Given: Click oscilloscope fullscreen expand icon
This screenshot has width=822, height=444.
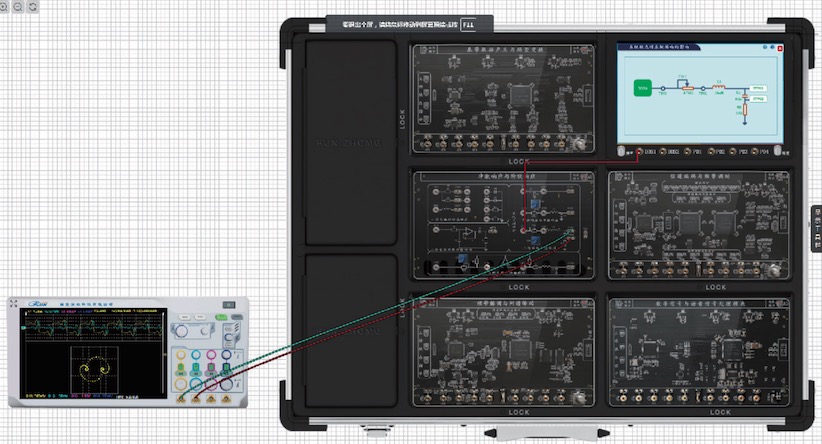Looking at the screenshot, I should (229, 304).
